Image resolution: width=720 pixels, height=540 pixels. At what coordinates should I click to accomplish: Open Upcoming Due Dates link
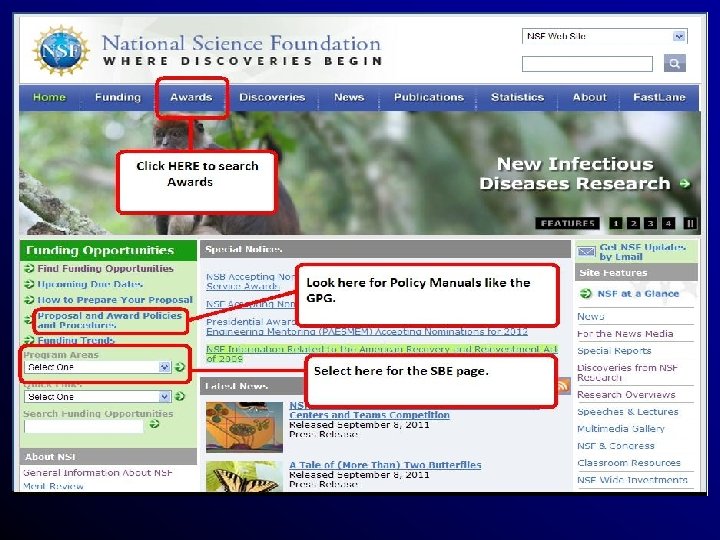point(90,284)
